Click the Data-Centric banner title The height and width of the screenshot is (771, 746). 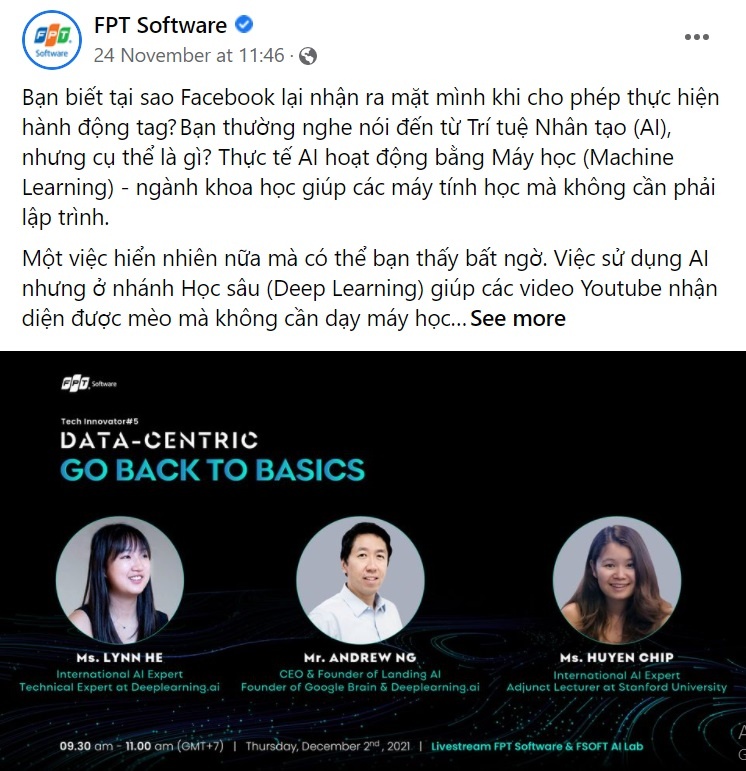click(x=159, y=440)
